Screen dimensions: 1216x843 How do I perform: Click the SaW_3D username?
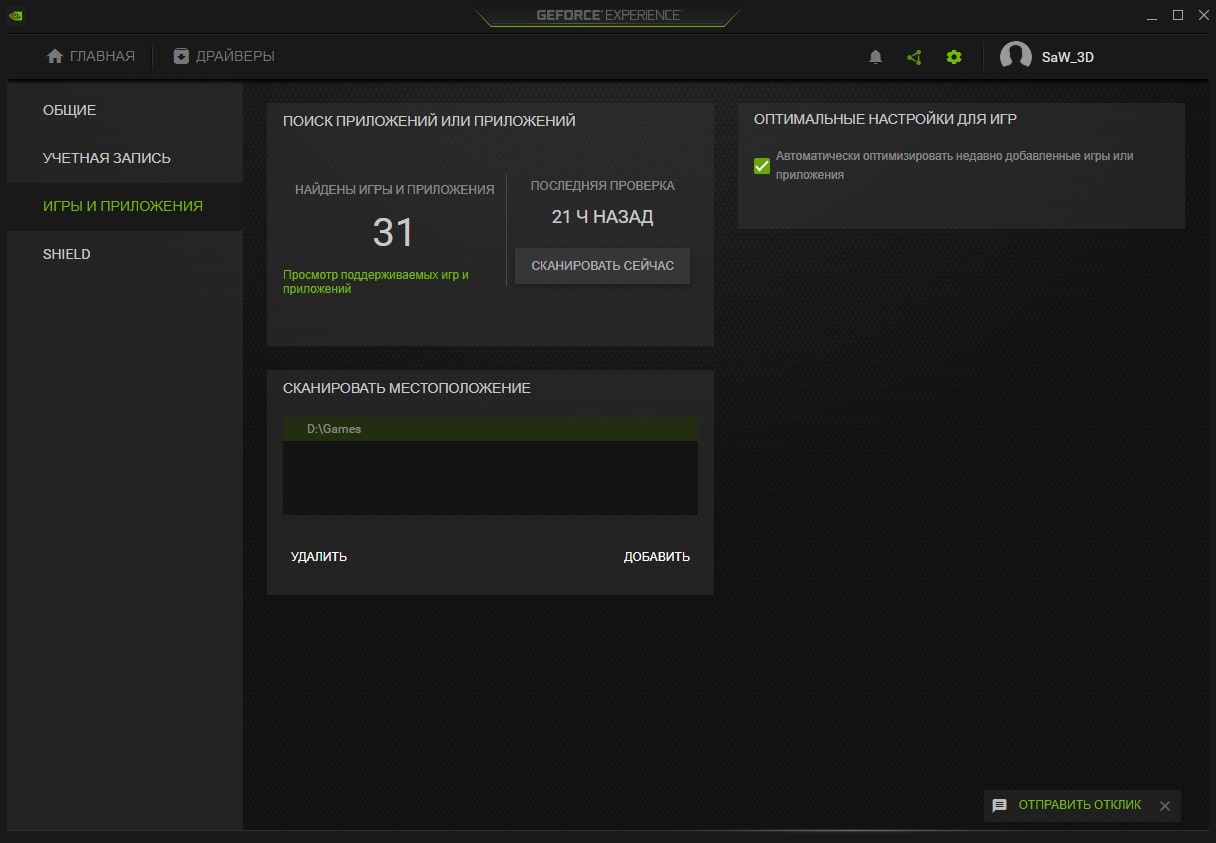click(1068, 57)
